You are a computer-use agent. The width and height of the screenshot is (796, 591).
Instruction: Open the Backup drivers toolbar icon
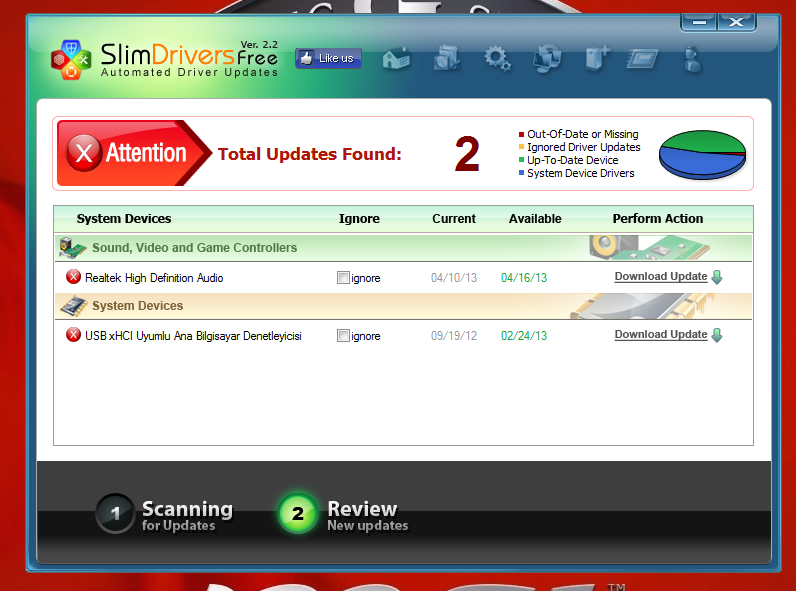[447, 58]
